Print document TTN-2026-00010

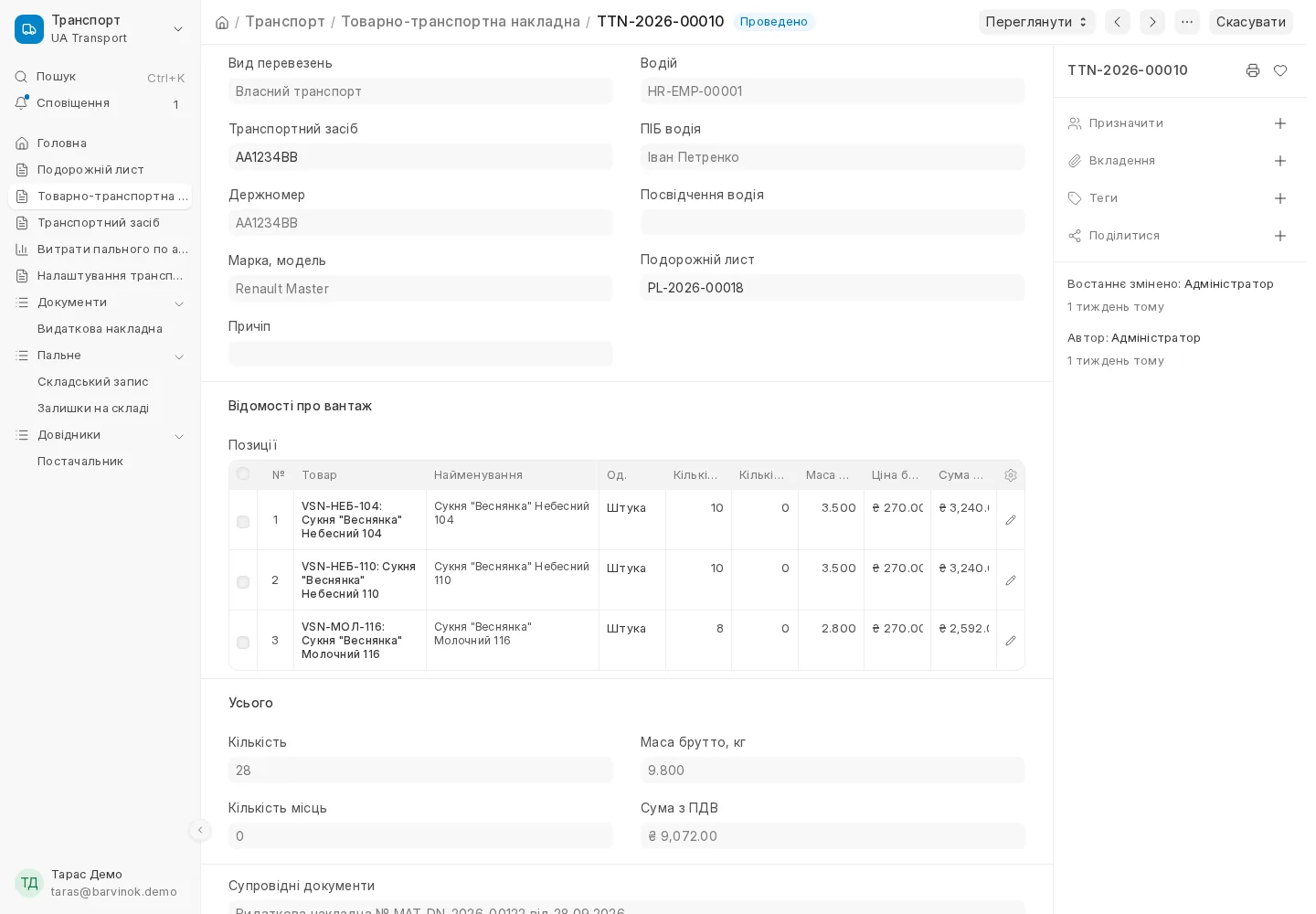1253,70
